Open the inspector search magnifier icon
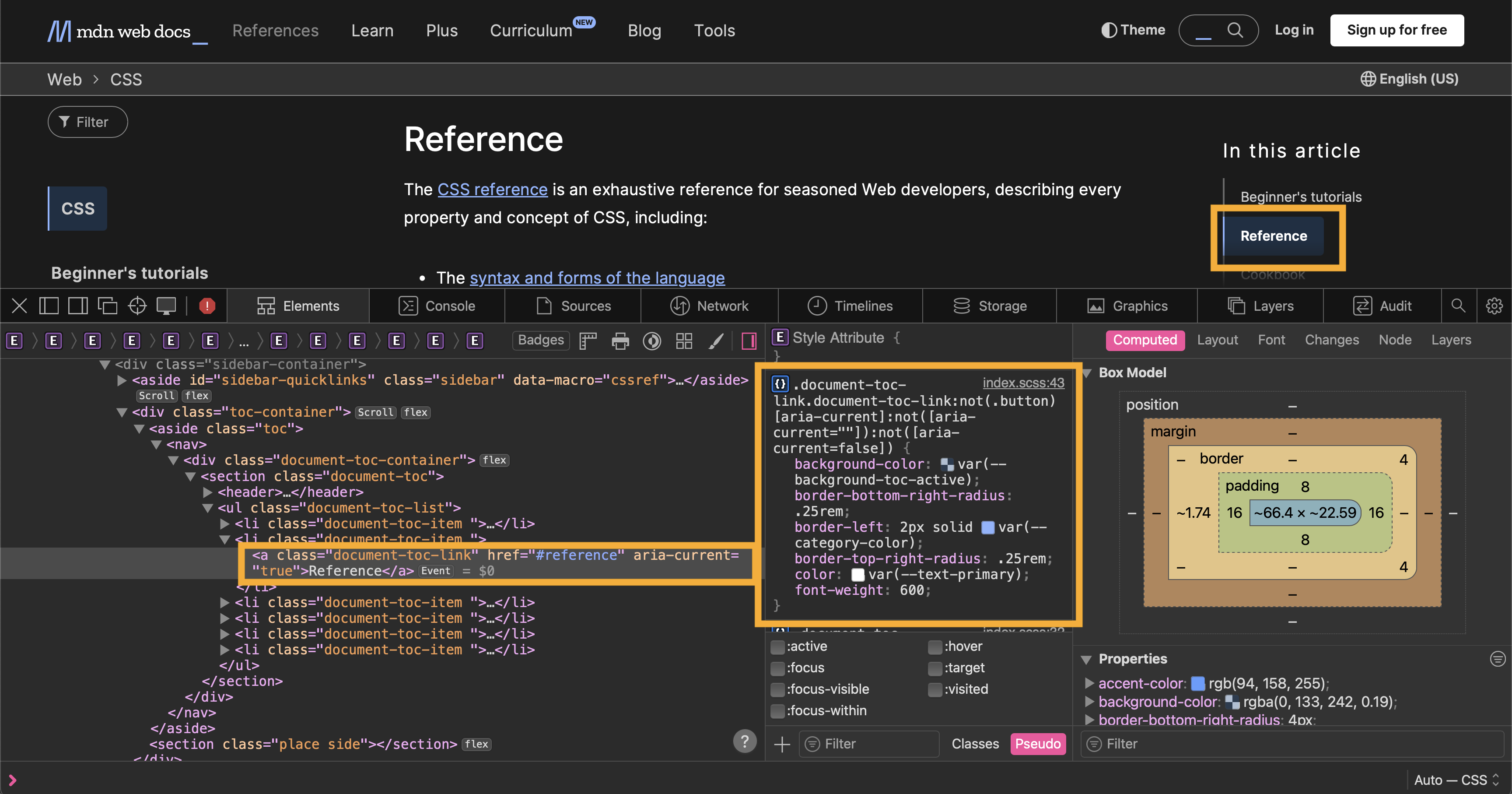1512x794 pixels. click(x=1459, y=306)
